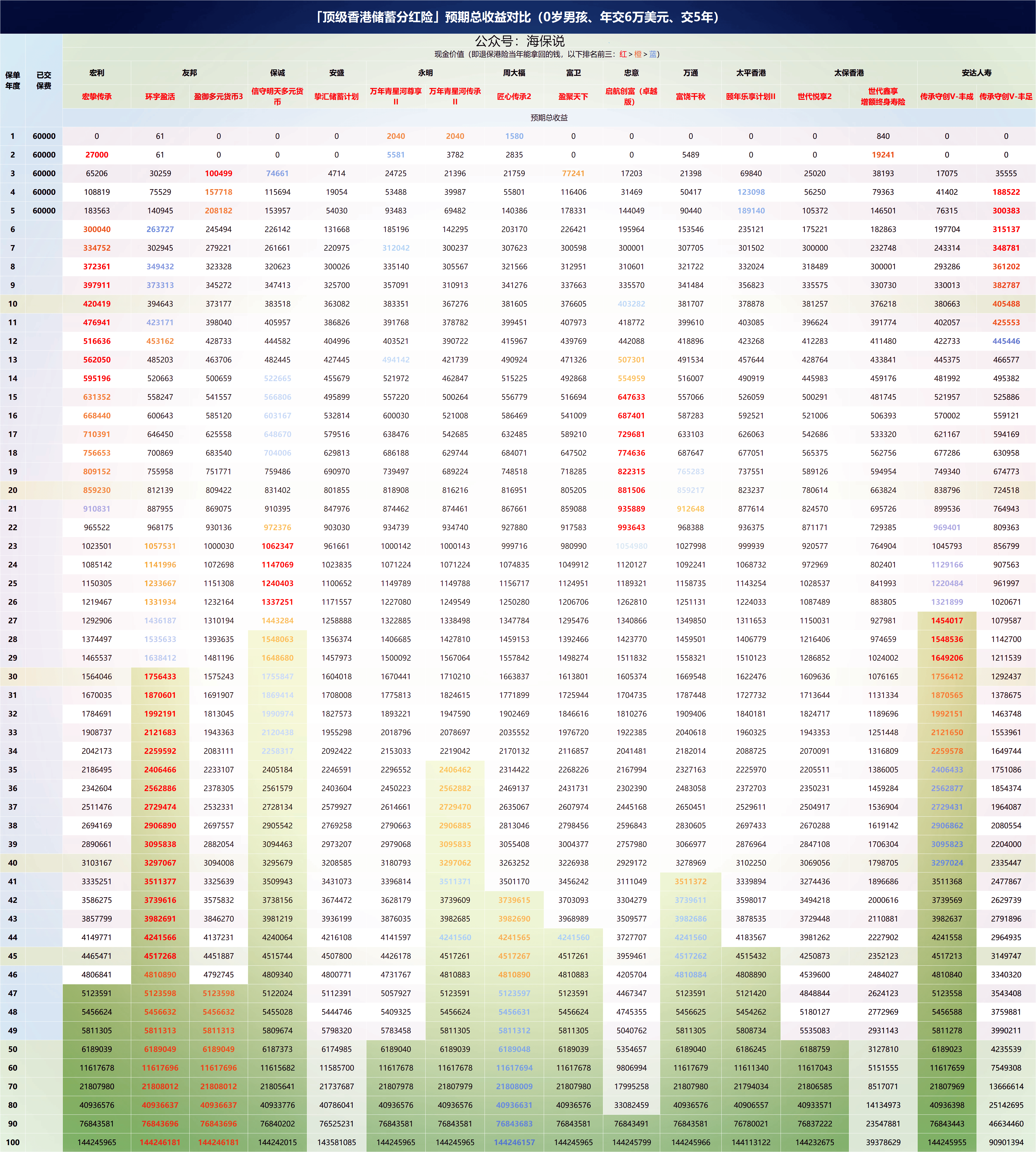
Task: Click the red 27000 value cell
Action: (x=97, y=155)
